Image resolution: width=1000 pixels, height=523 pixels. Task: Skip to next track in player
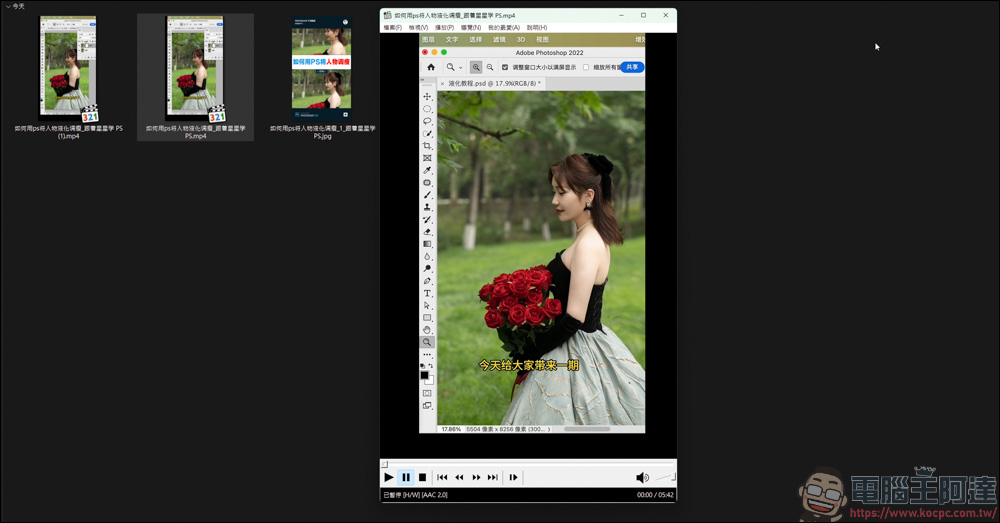click(493, 478)
